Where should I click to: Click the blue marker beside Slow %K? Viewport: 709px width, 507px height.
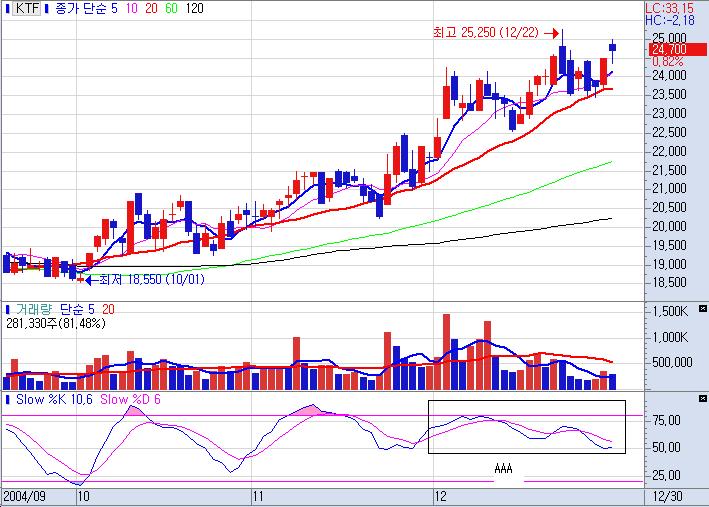(8, 400)
